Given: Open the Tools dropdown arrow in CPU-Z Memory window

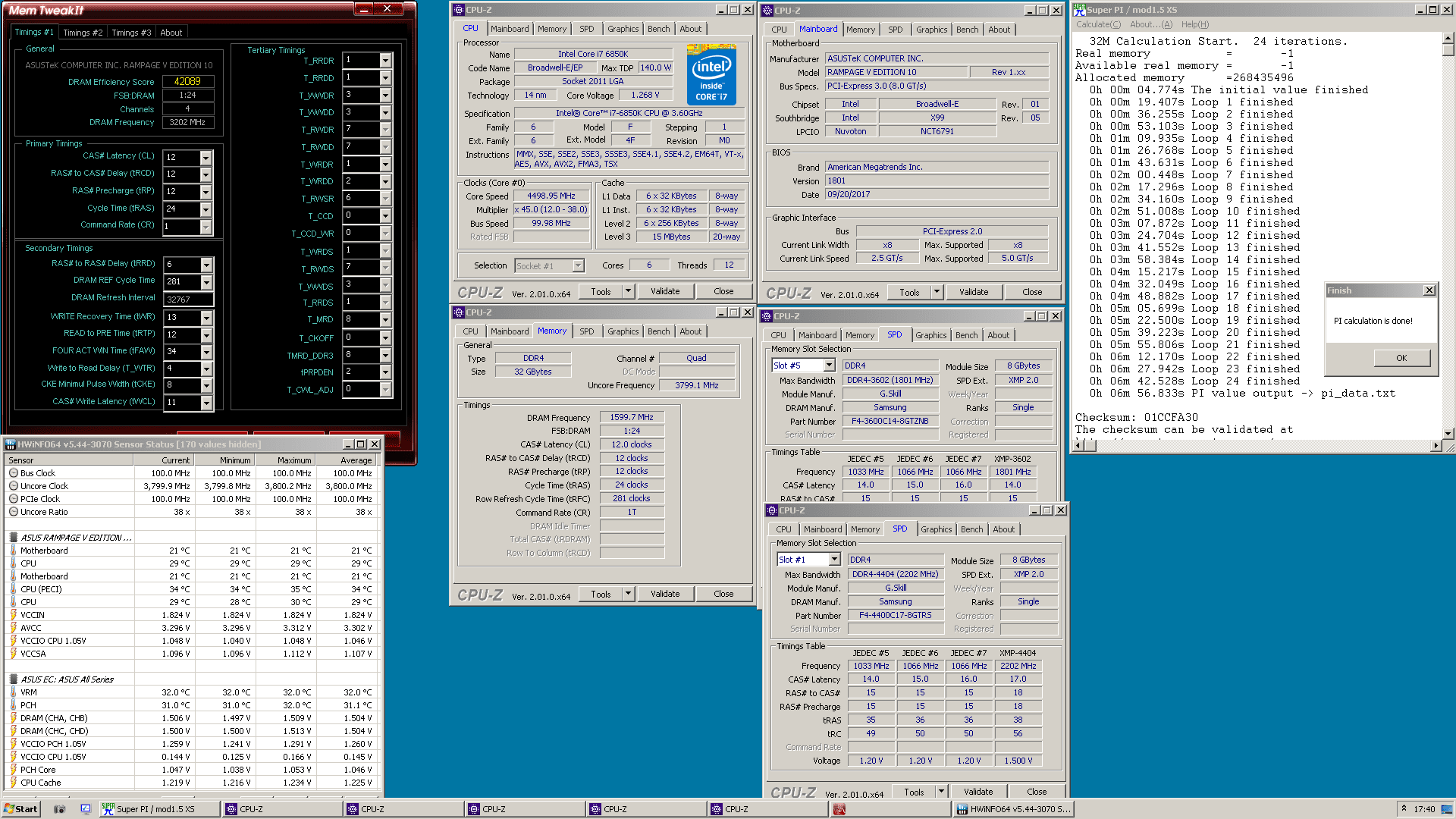Looking at the screenshot, I should pyautogui.click(x=628, y=594).
